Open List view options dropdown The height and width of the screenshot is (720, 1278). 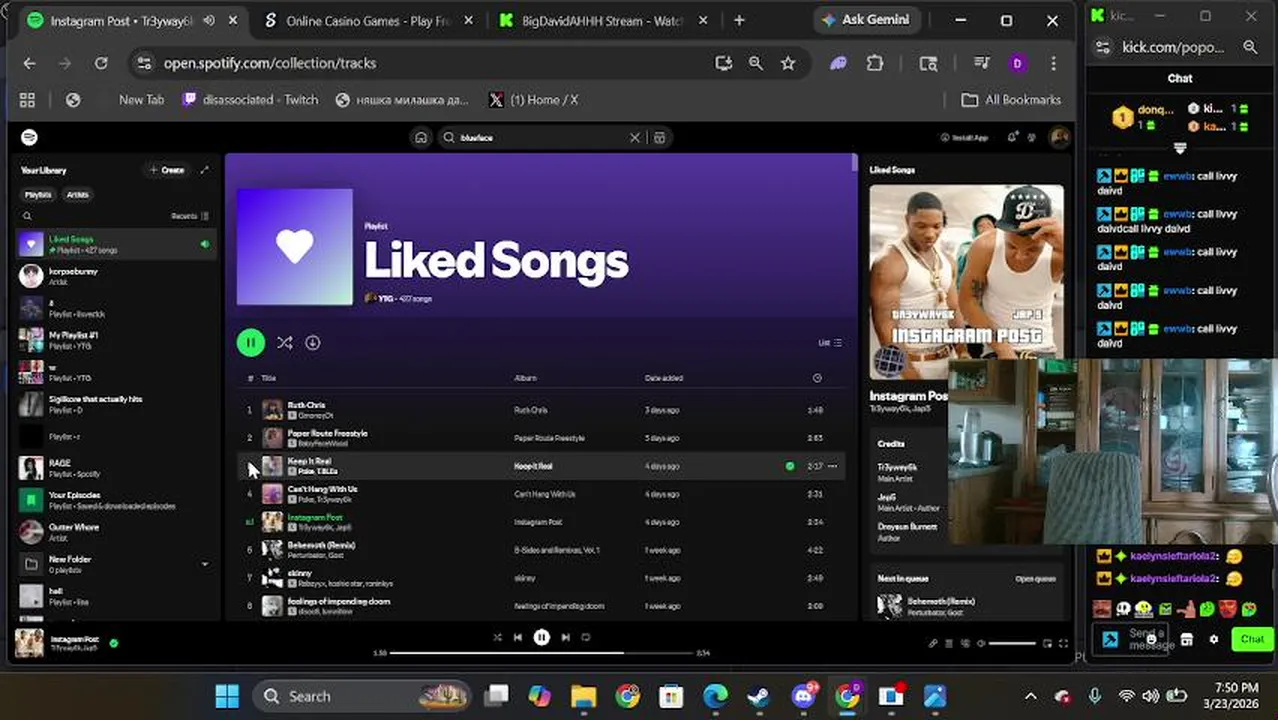click(830, 343)
